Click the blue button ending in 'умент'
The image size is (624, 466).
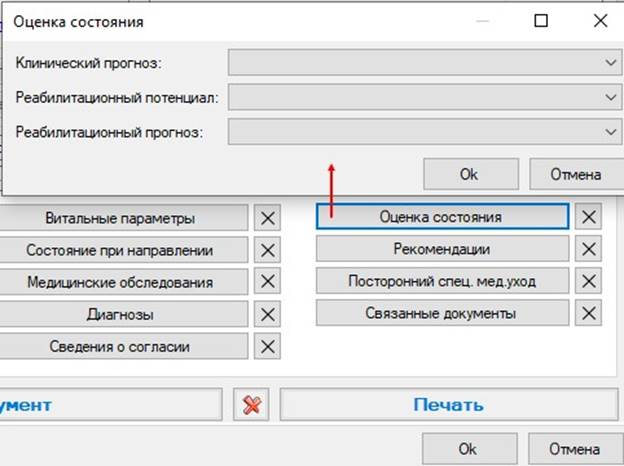click(111, 405)
